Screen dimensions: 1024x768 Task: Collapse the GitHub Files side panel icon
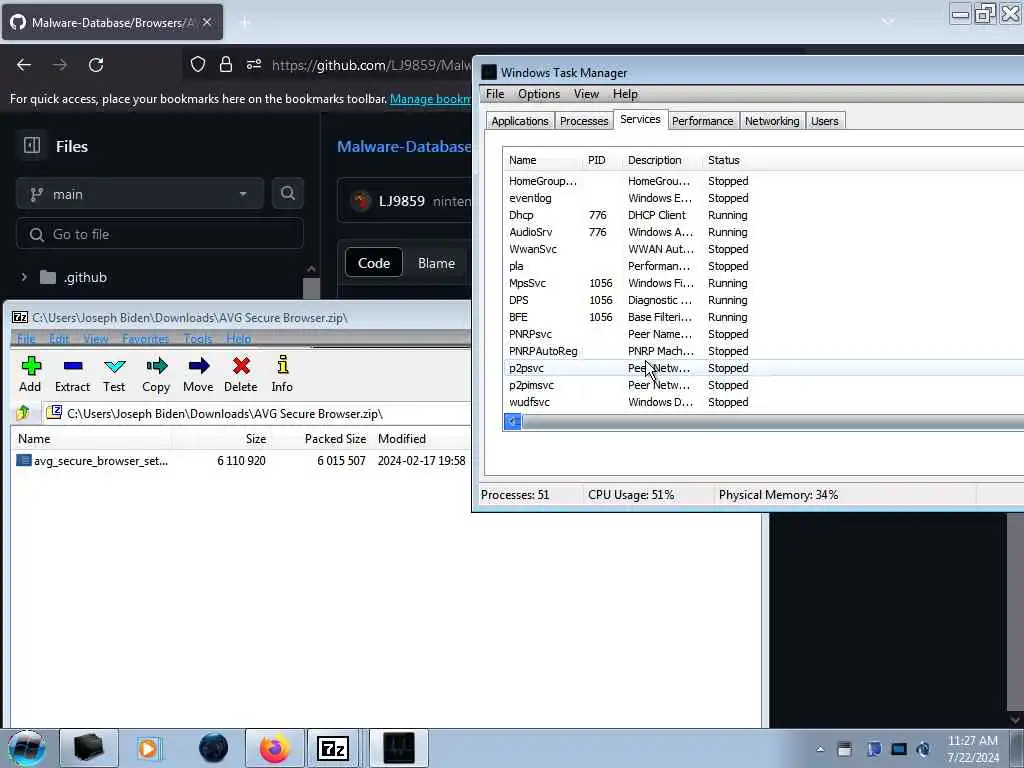click(32, 145)
